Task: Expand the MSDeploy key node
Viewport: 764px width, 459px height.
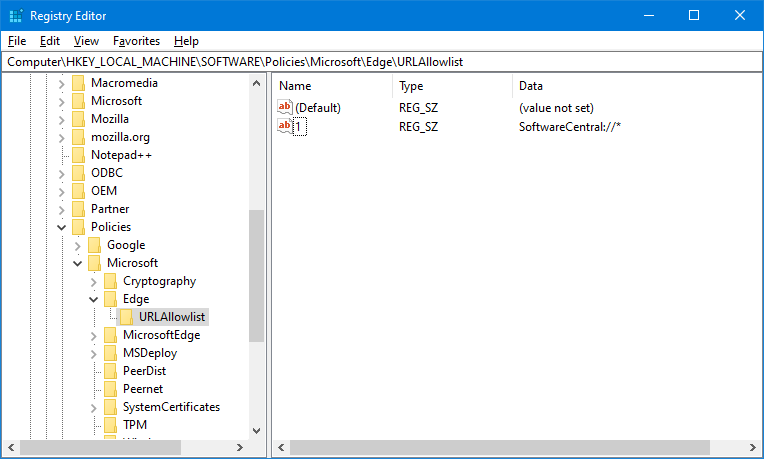Action: (94, 353)
